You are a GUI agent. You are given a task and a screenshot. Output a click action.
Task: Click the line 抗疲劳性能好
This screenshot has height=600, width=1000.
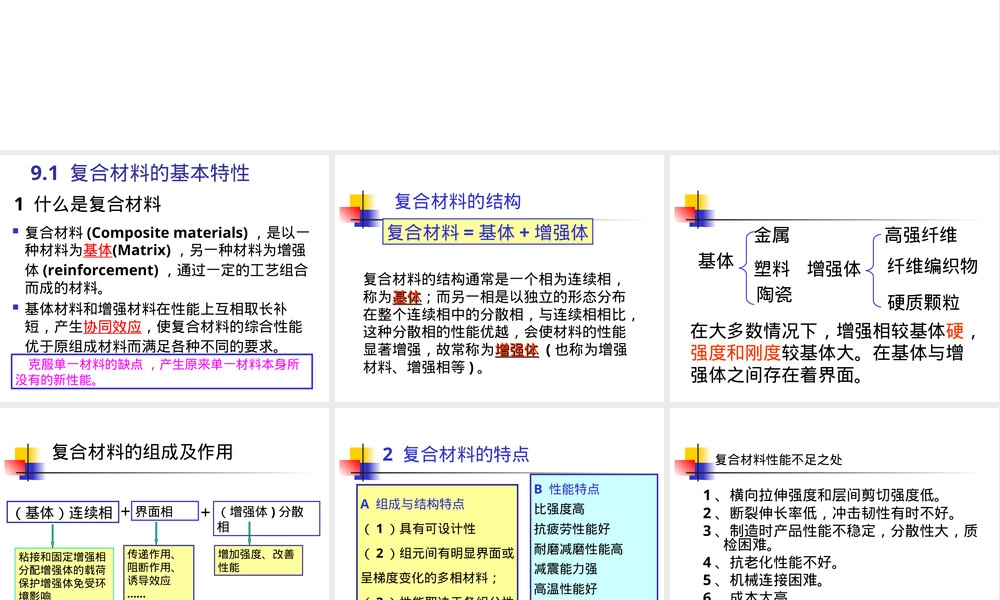click(x=572, y=529)
